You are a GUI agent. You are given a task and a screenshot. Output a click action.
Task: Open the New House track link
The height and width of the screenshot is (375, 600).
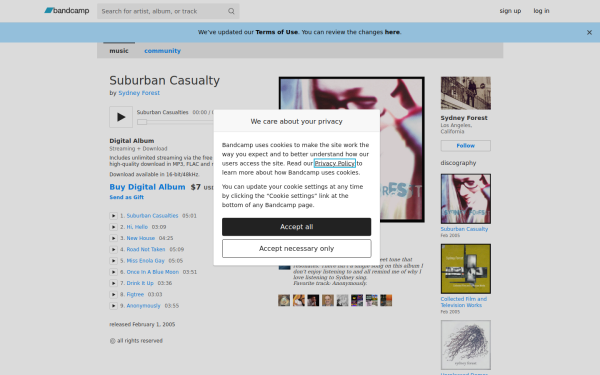pyautogui.click(x=141, y=238)
